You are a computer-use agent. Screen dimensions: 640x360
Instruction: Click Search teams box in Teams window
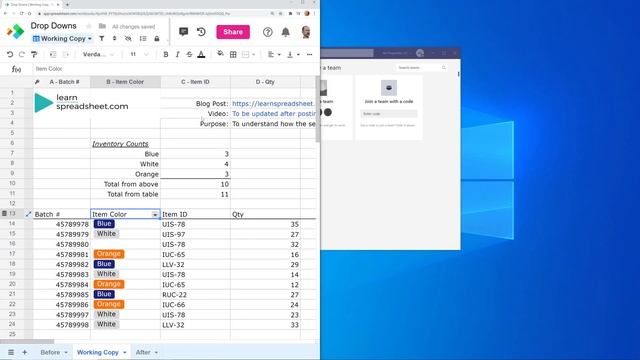pyautogui.click(x=422, y=68)
